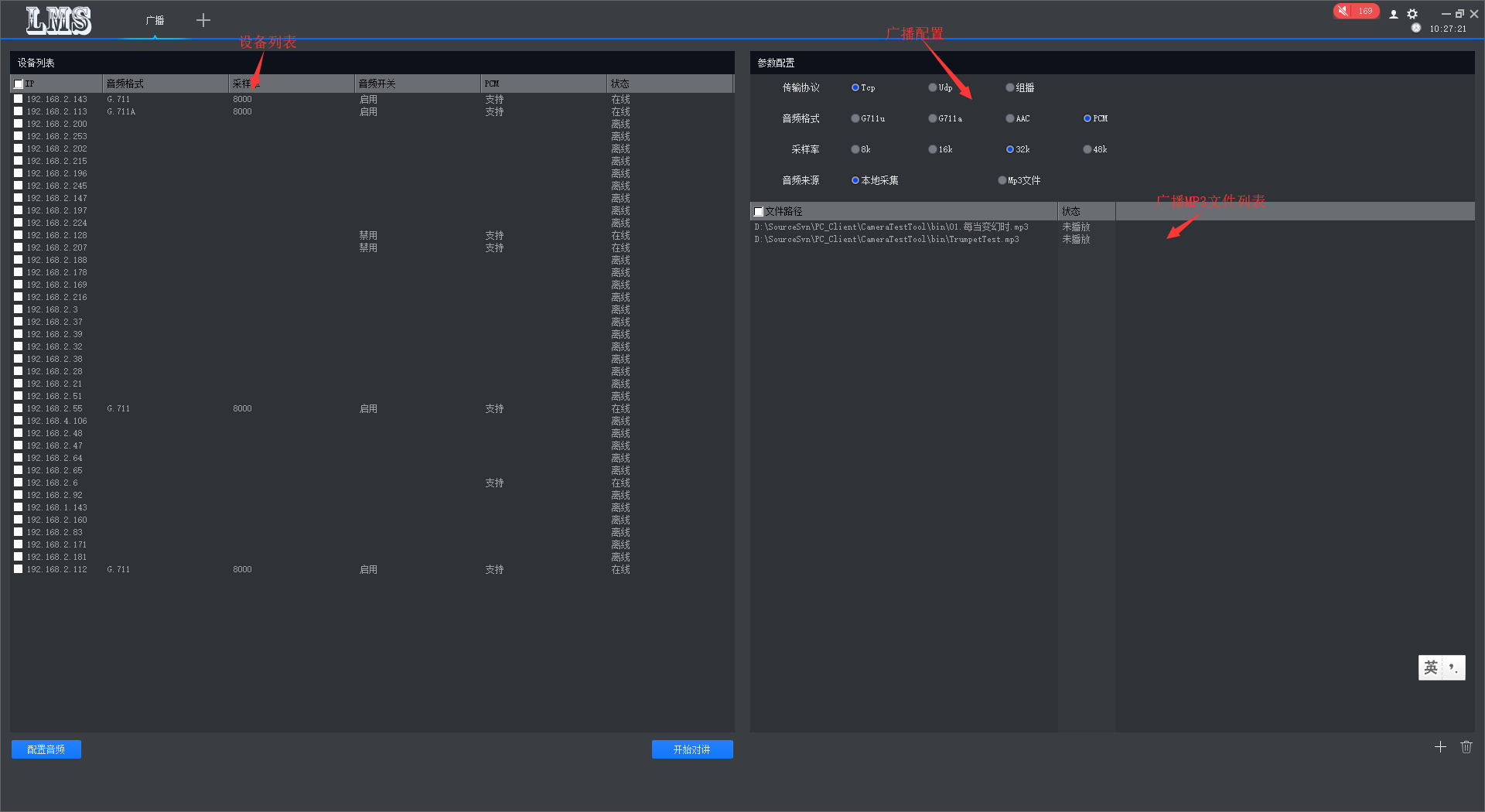The height and width of the screenshot is (812, 1485).
Task: Open the user account icon
Action: [x=1394, y=14]
